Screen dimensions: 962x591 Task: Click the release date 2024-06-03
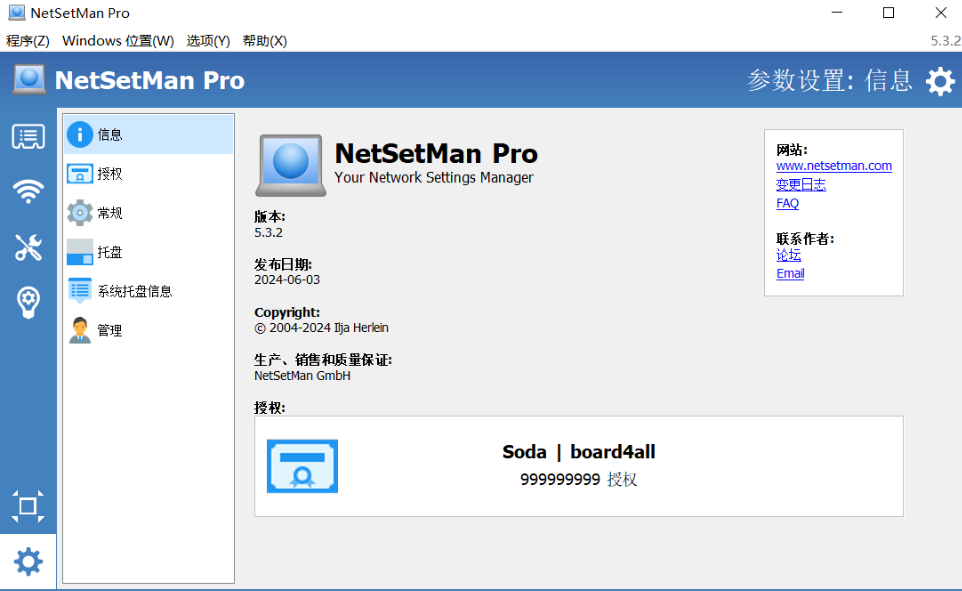(x=287, y=280)
